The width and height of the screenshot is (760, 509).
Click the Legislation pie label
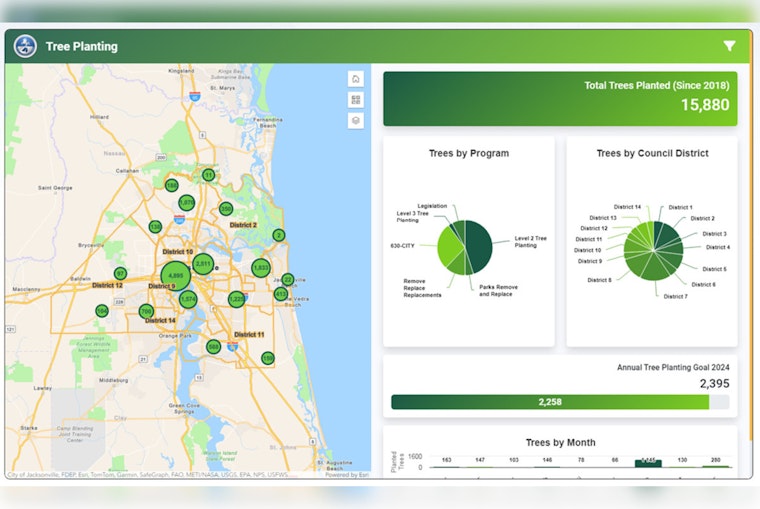(x=432, y=206)
